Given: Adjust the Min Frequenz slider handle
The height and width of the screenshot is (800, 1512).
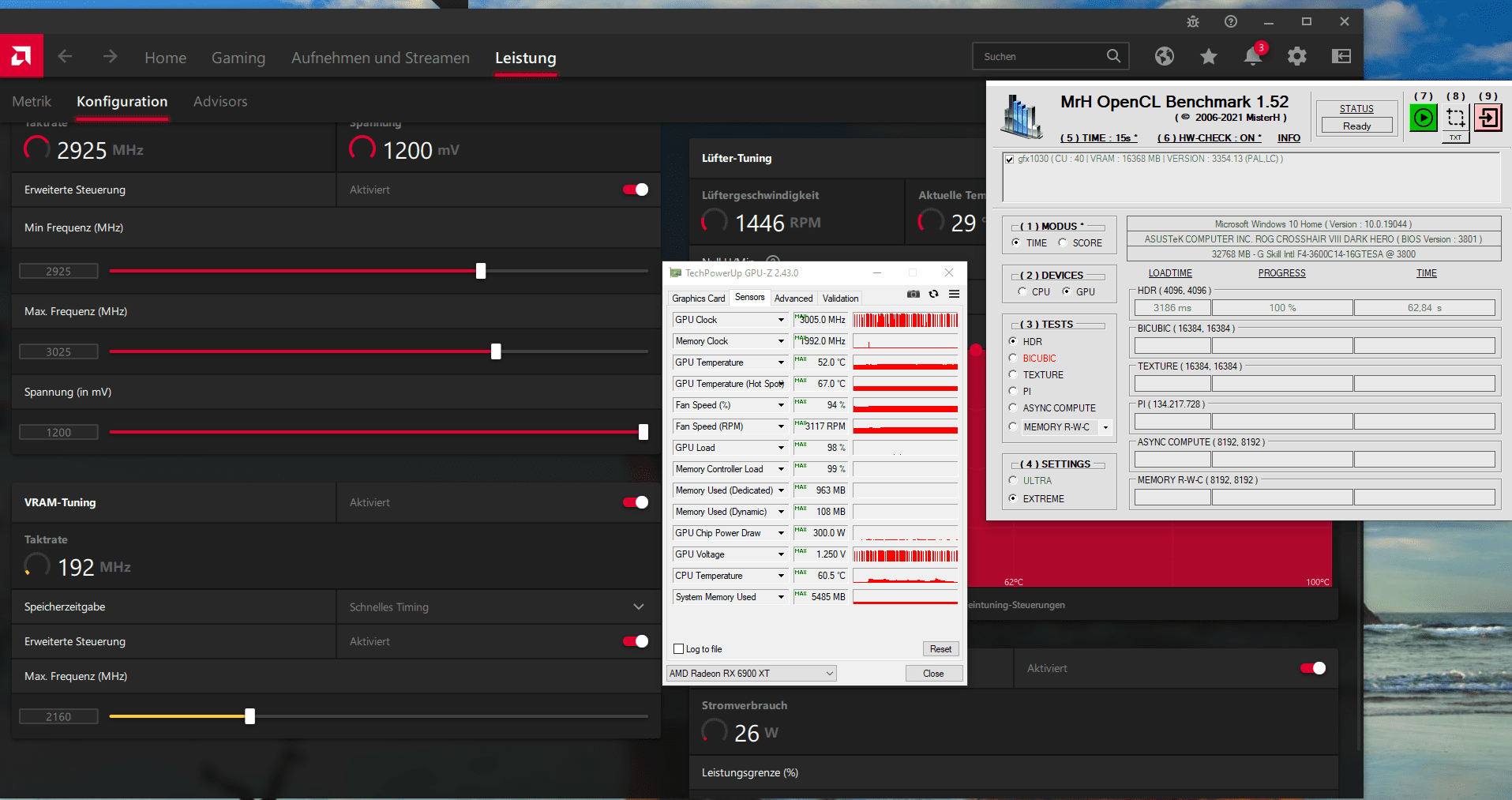Looking at the screenshot, I should coord(481,271).
